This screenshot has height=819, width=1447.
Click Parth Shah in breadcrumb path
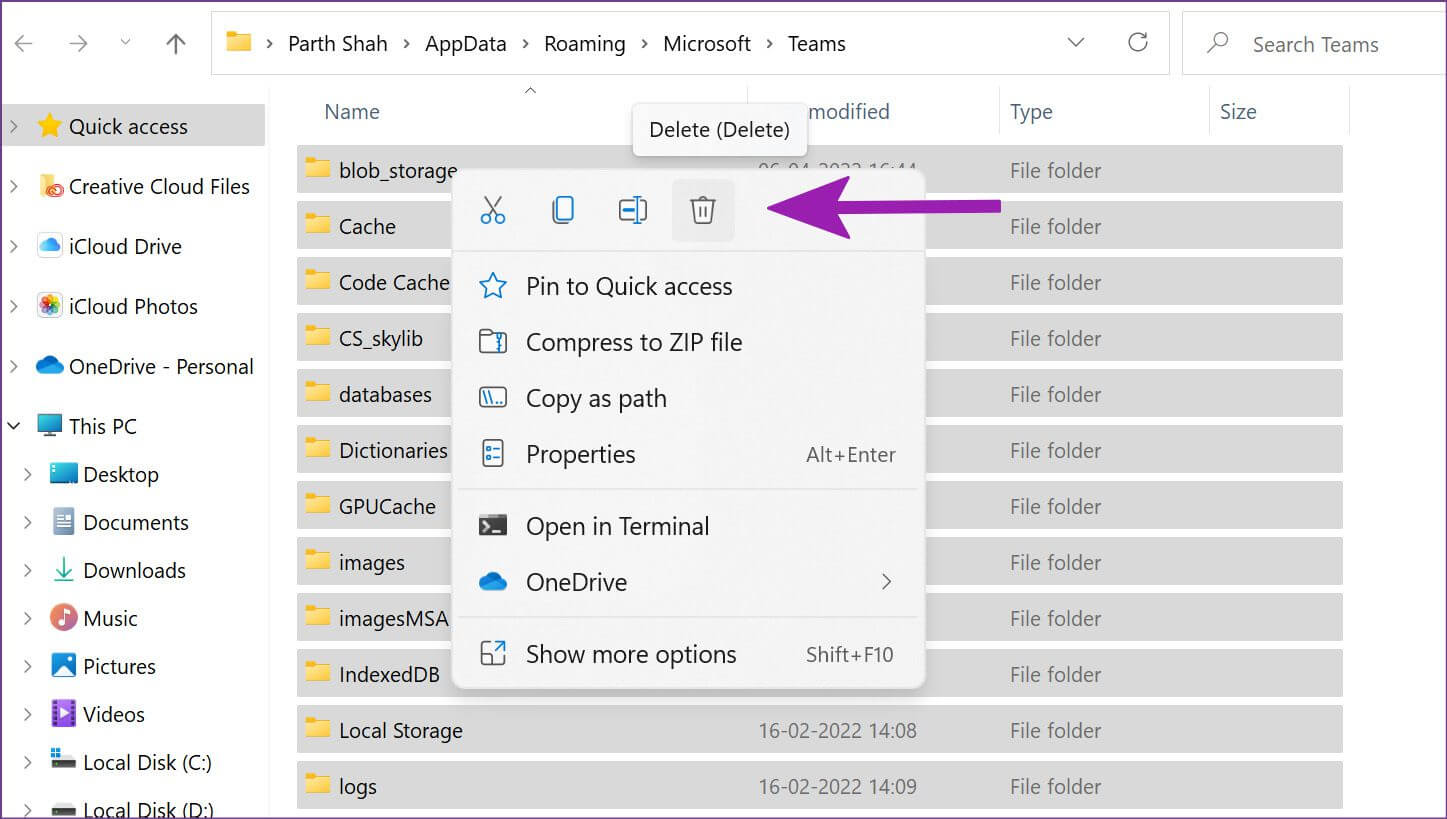click(x=337, y=44)
